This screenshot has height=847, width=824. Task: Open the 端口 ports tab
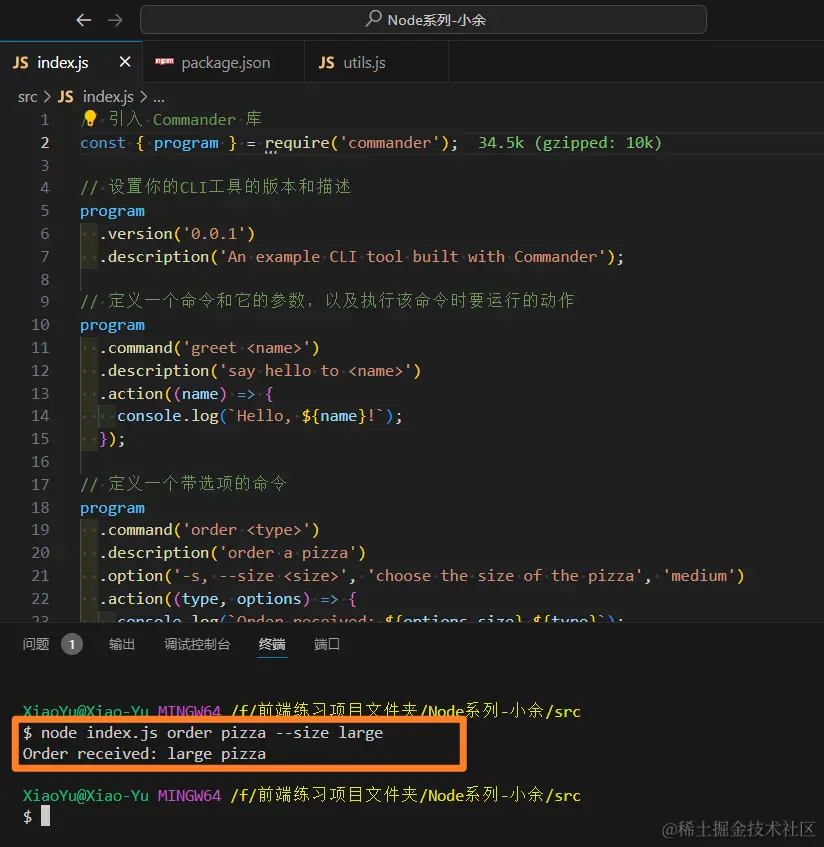[327, 644]
